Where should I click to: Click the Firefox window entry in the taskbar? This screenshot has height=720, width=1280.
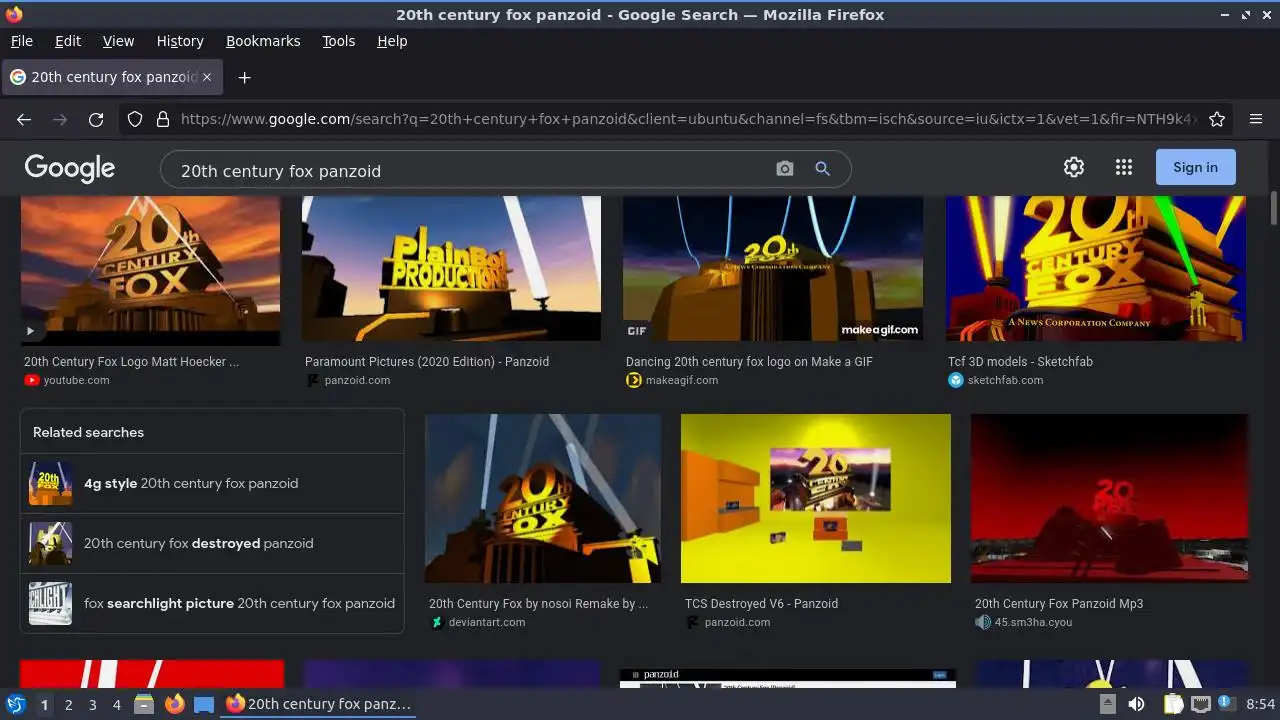[318, 704]
